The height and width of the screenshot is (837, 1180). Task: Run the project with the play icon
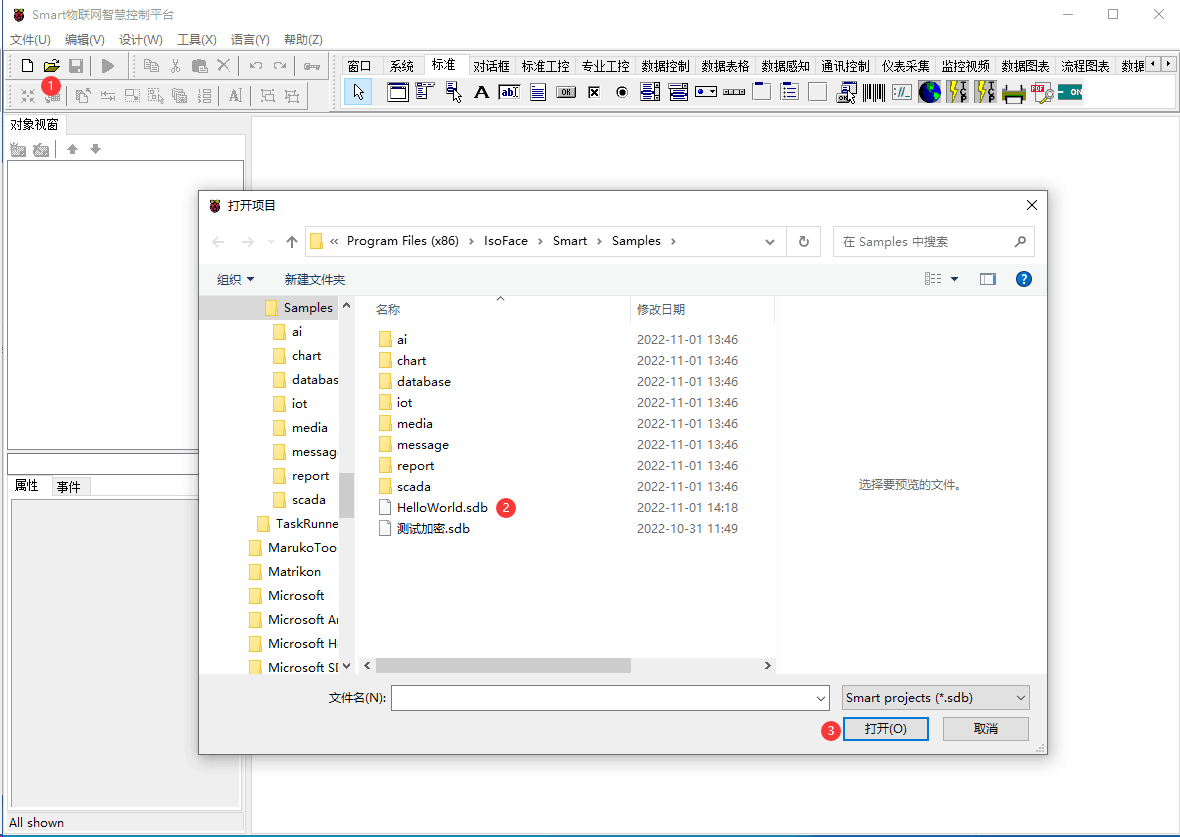[108, 66]
